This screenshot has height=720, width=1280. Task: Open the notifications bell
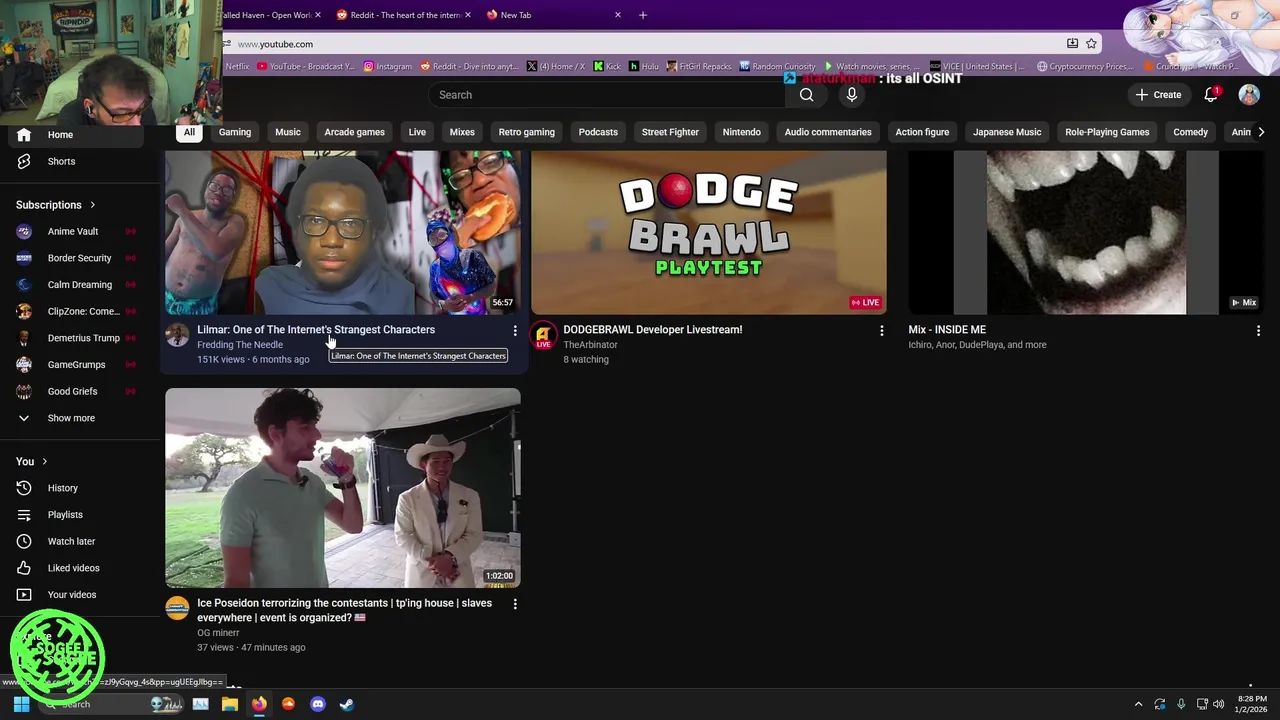click(1211, 95)
